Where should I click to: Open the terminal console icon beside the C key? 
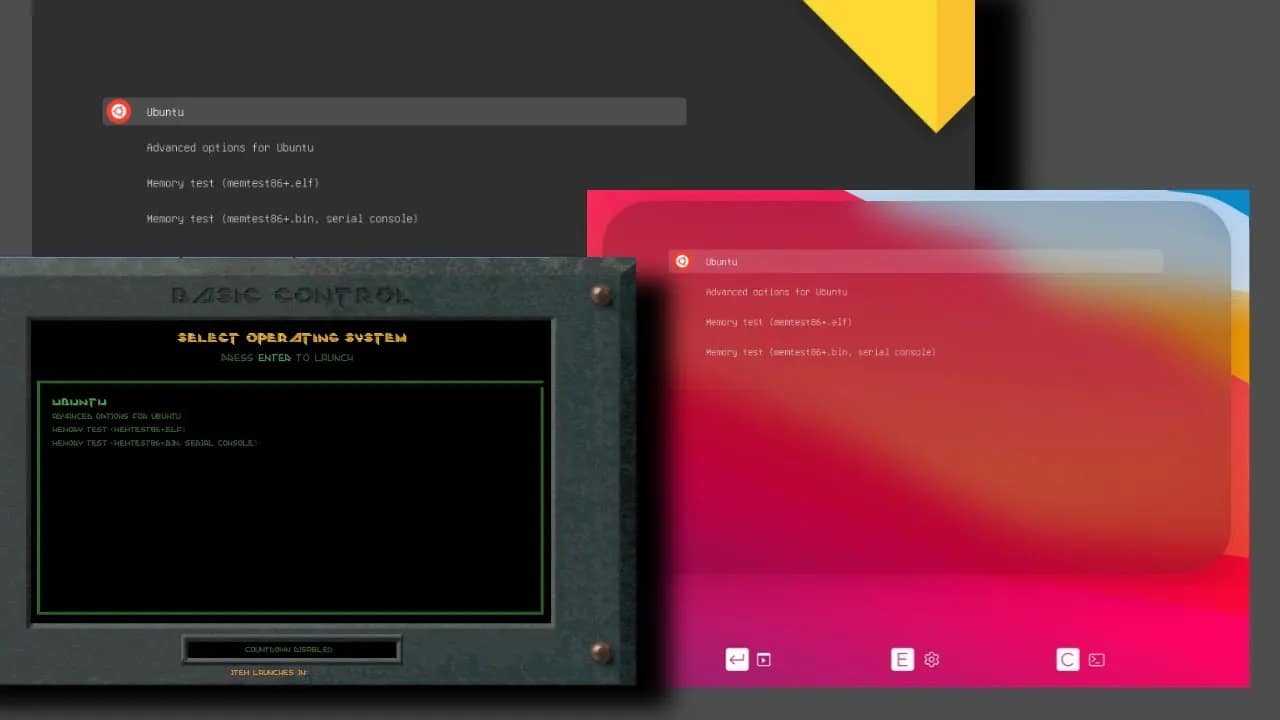[x=1097, y=659]
